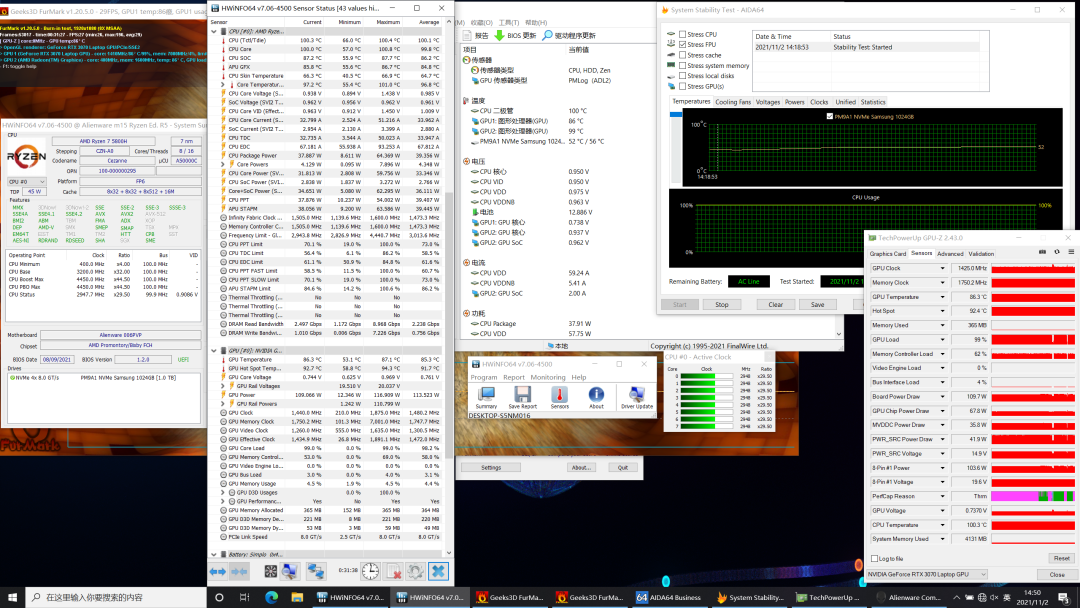Open GPU Clock sensor dropdown in GPU-Z
The image size is (1080, 608).
[942, 269]
